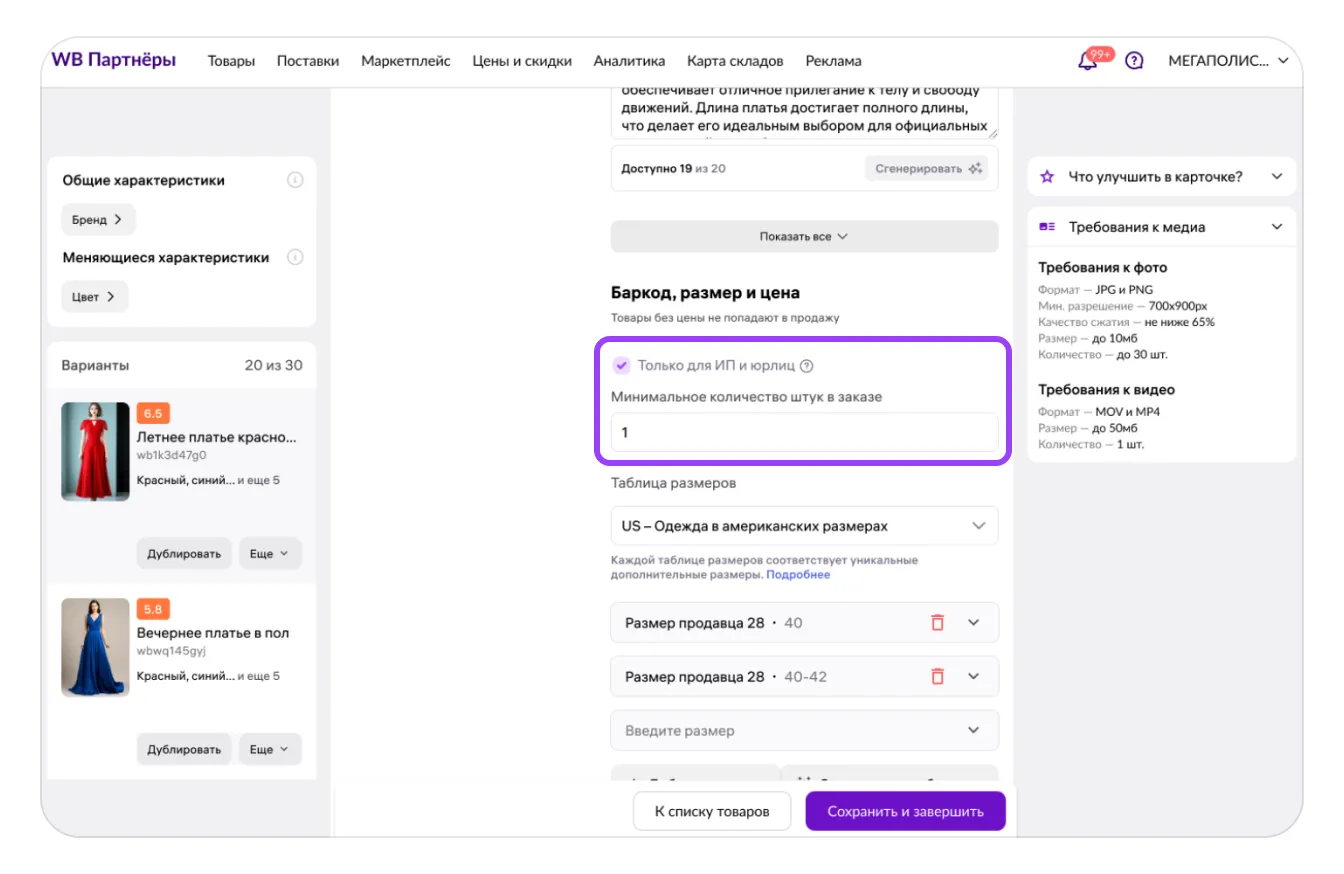The height and width of the screenshot is (874, 1344).
Task: Click help icon beside Только для ИП и юрлиц
Action: tap(807, 366)
